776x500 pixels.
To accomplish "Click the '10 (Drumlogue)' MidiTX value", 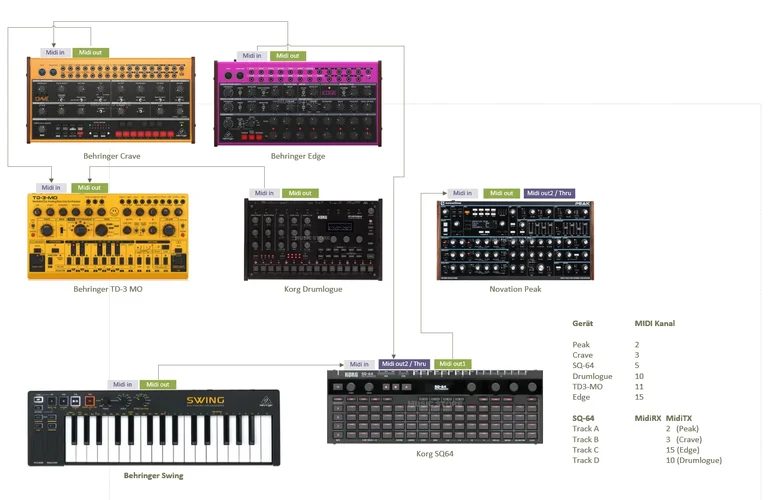I will point(694,460).
